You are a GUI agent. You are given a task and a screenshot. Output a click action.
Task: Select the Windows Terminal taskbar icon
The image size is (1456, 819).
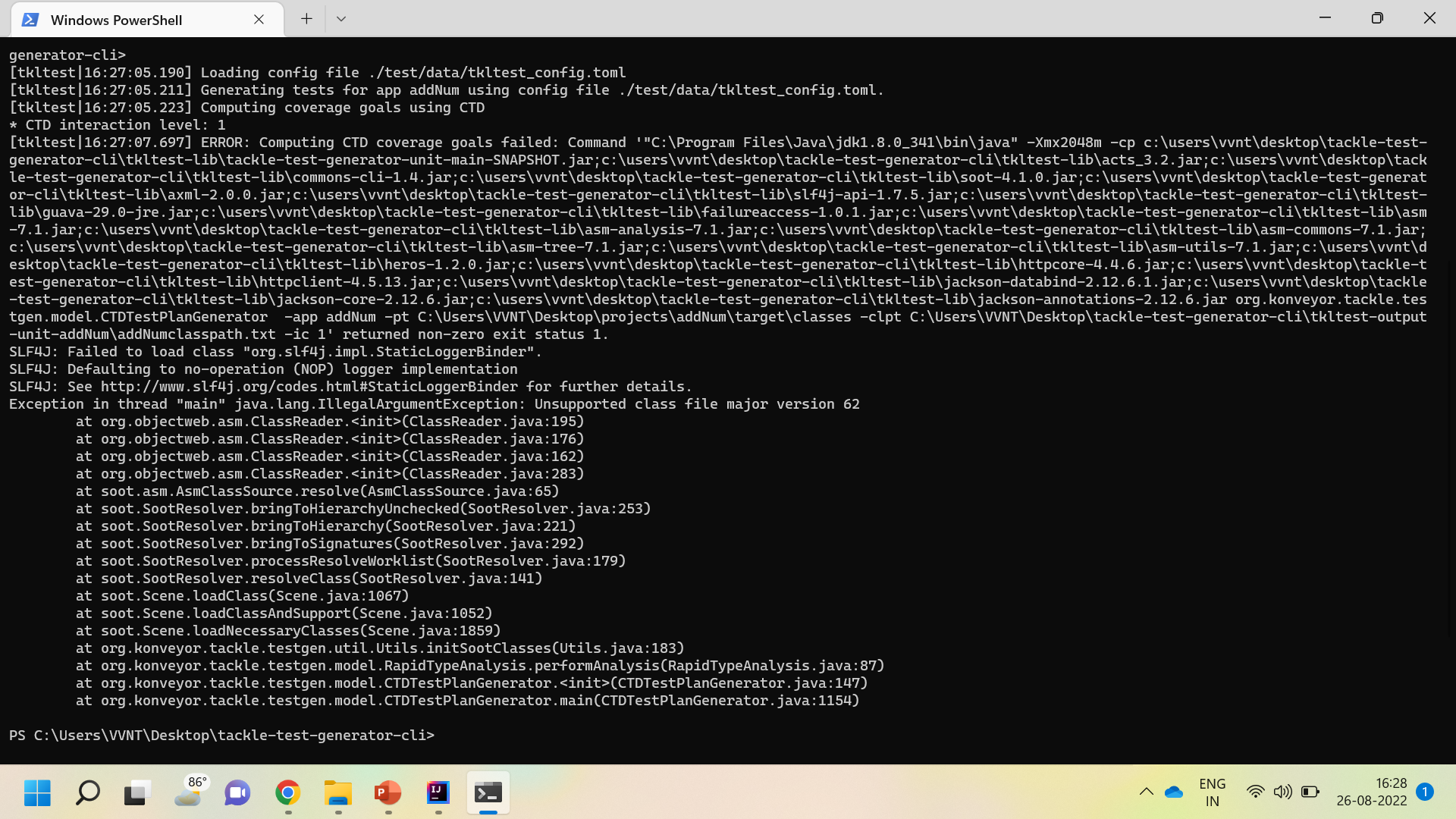[x=488, y=792]
